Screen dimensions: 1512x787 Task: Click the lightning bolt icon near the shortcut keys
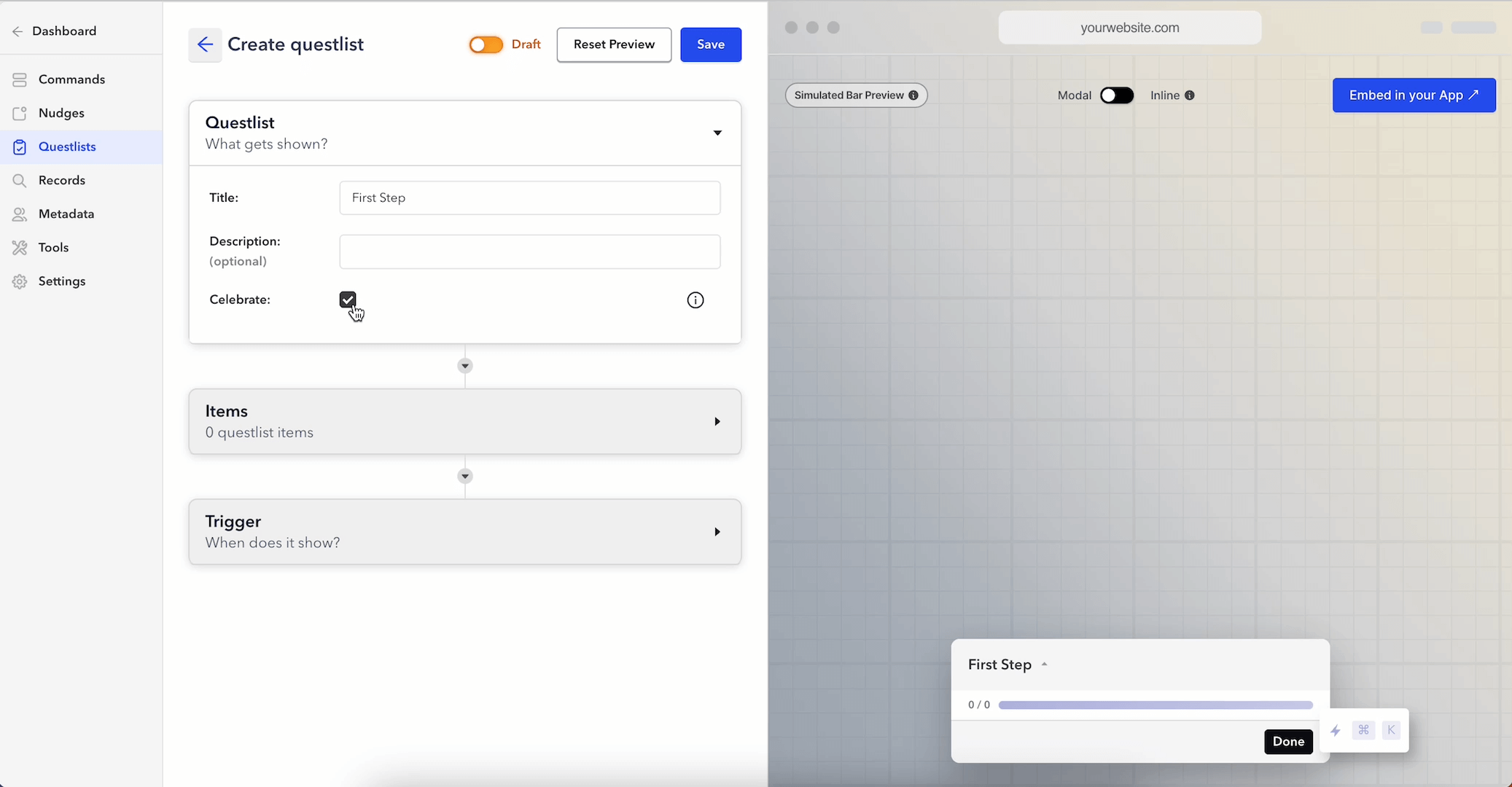1336,729
